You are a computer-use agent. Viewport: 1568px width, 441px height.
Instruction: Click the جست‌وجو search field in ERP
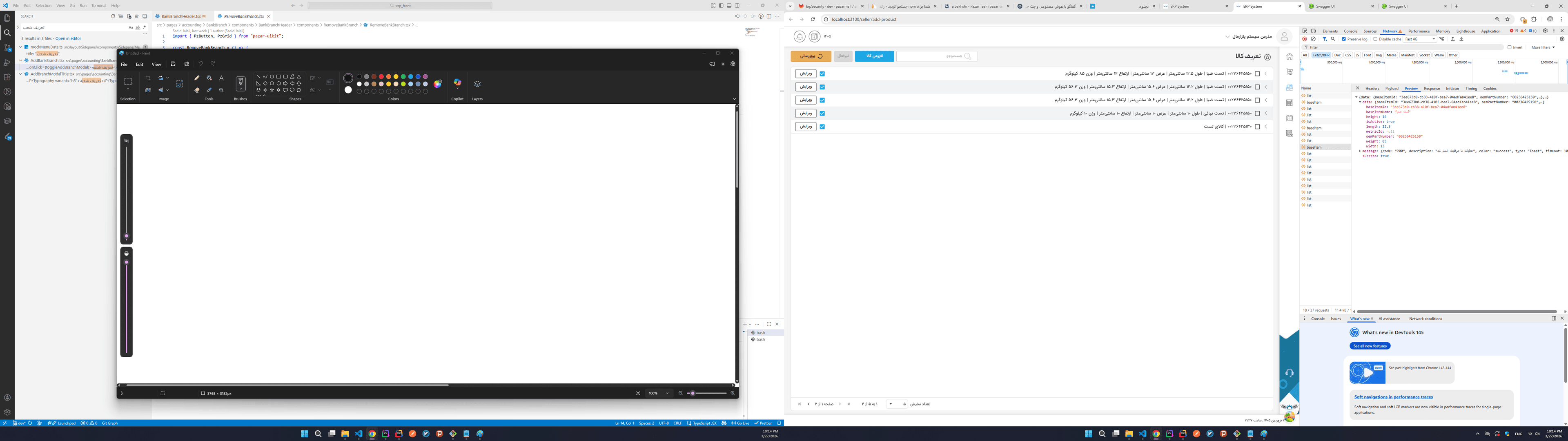tap(937, 56)
